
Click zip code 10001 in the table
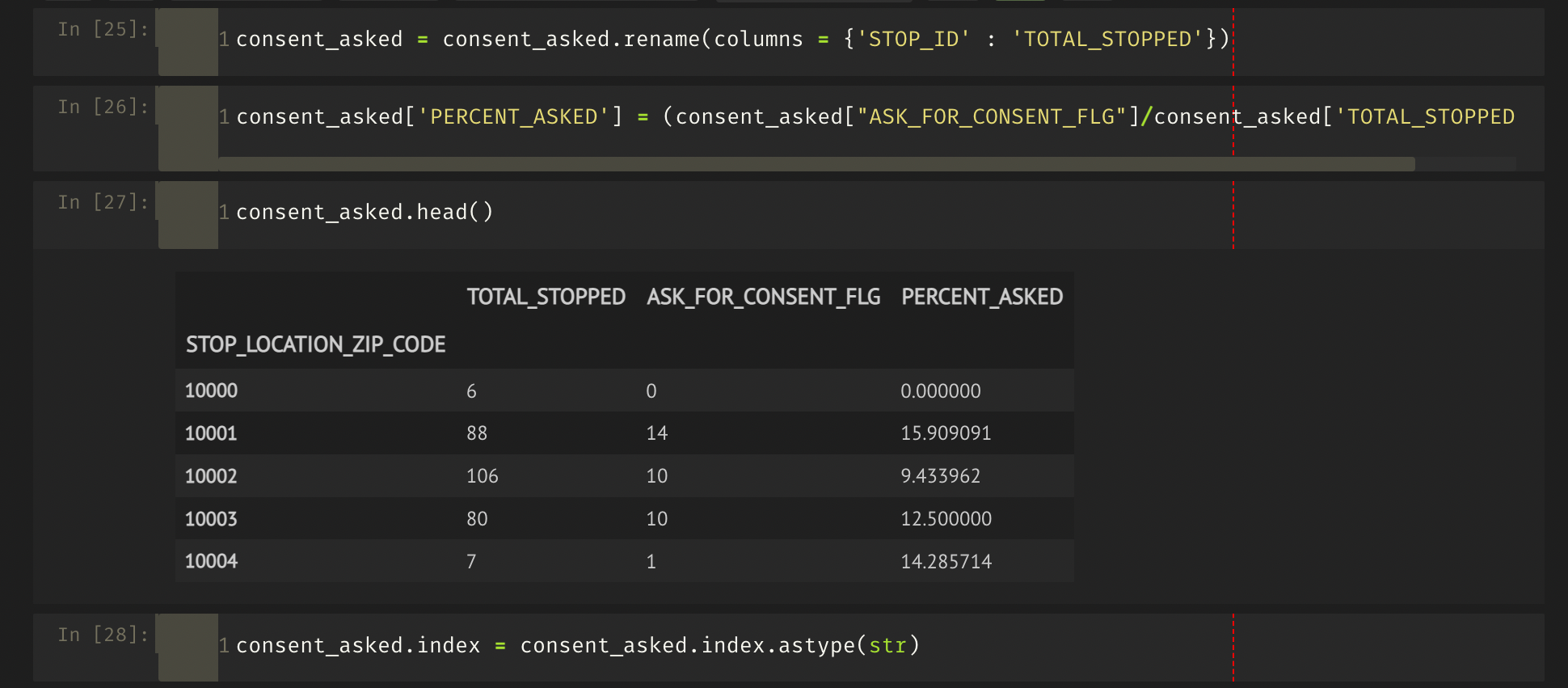[x=211, y=434]
